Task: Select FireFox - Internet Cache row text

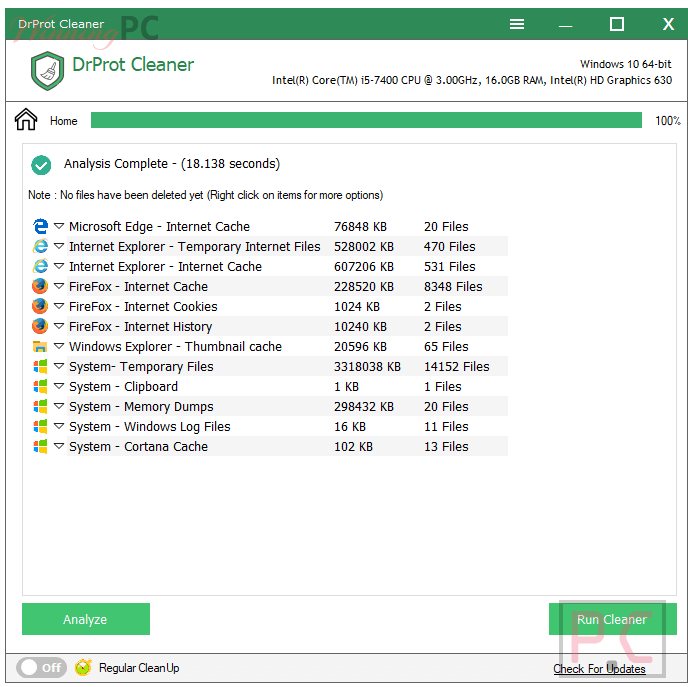Action: click(138, 286)
